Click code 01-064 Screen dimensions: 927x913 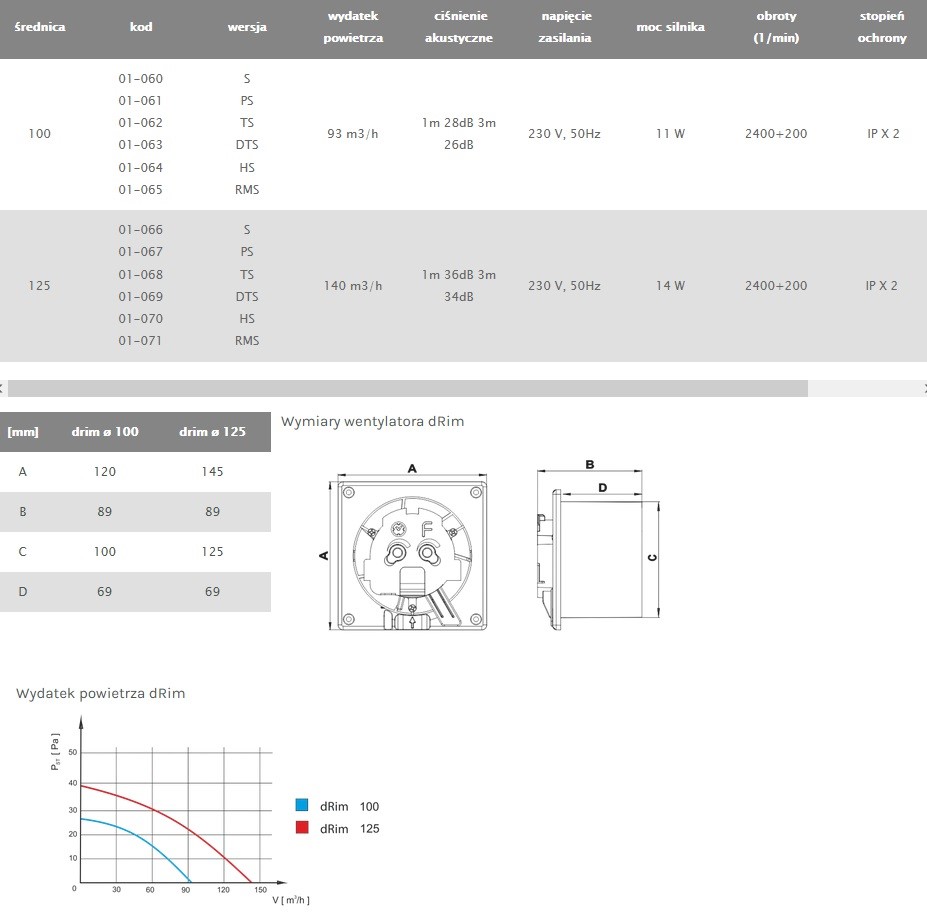coord(141,167)
